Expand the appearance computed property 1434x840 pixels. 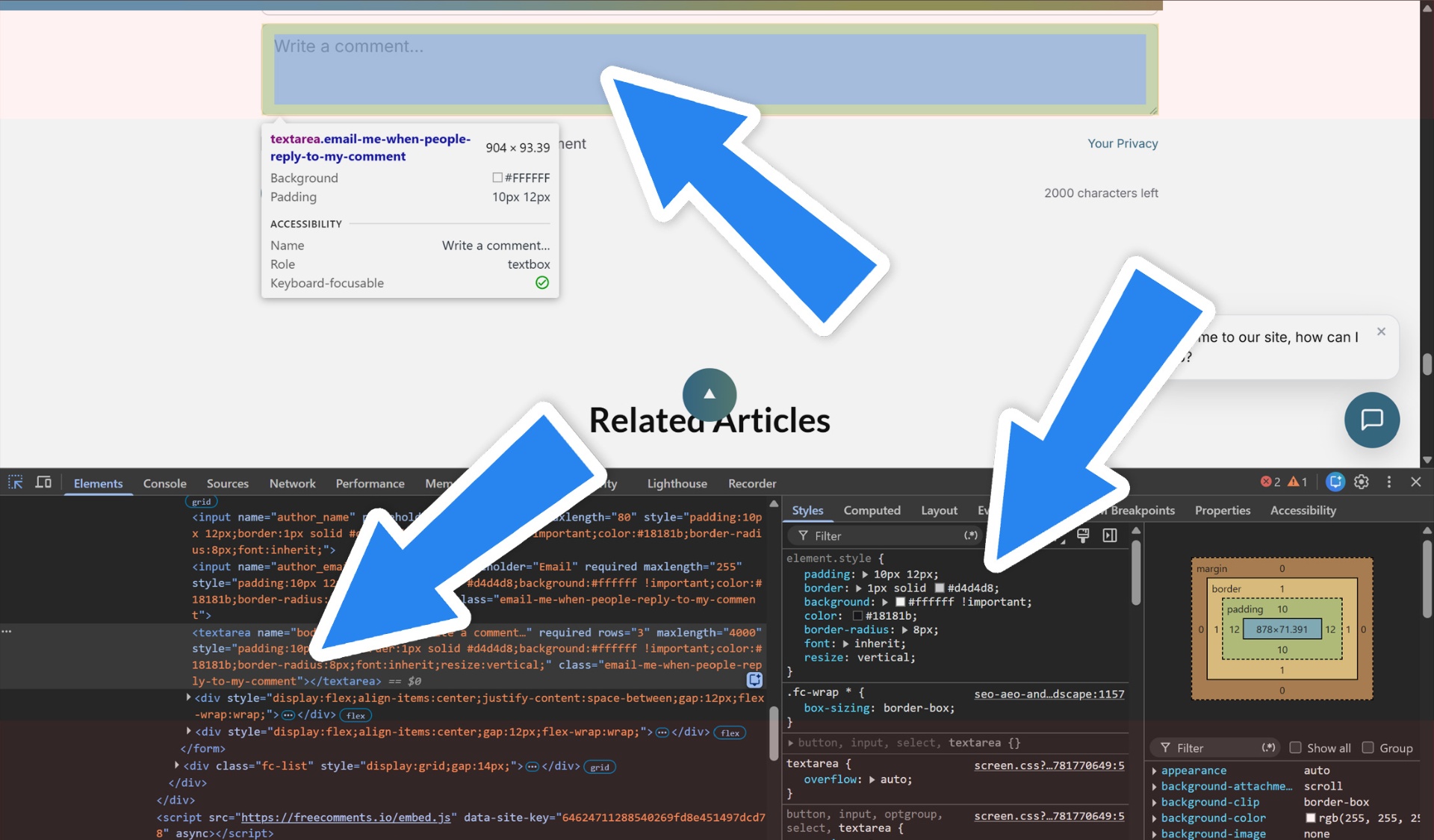(x=1155, y=771)
